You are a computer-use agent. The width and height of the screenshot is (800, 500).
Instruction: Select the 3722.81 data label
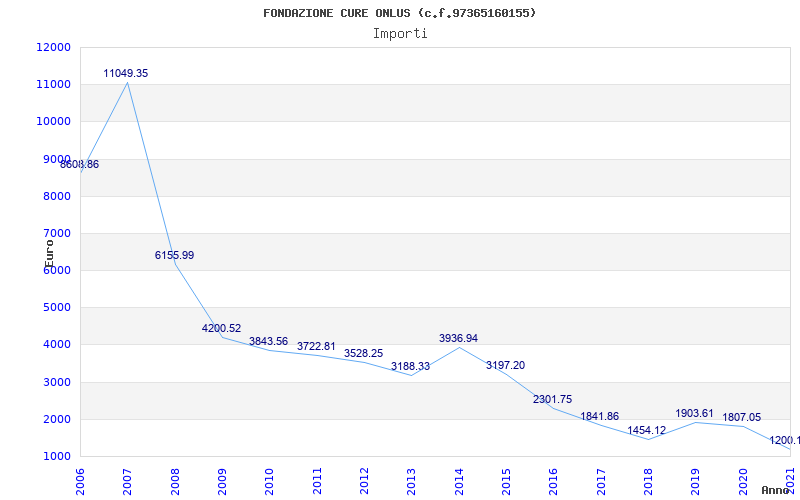(x=316, y=346)
